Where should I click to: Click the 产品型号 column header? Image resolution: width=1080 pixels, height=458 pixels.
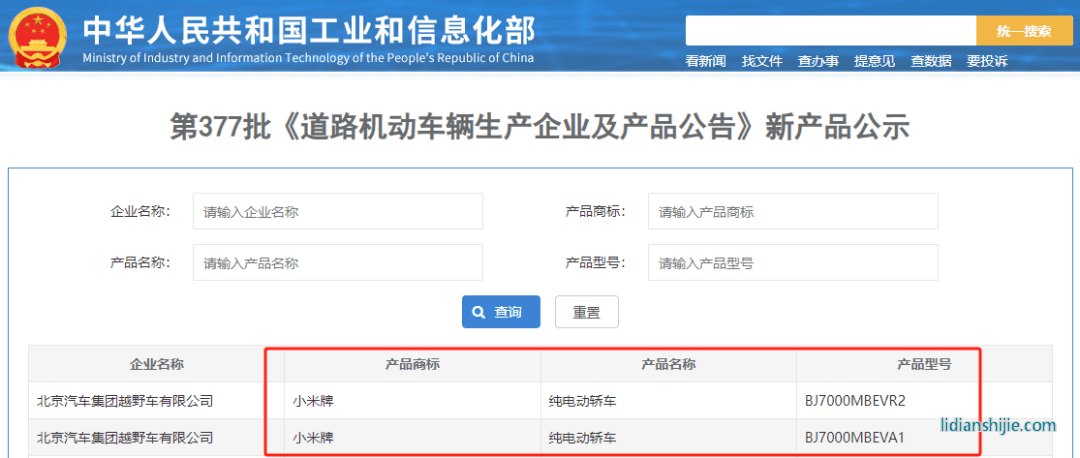(923, 364)
